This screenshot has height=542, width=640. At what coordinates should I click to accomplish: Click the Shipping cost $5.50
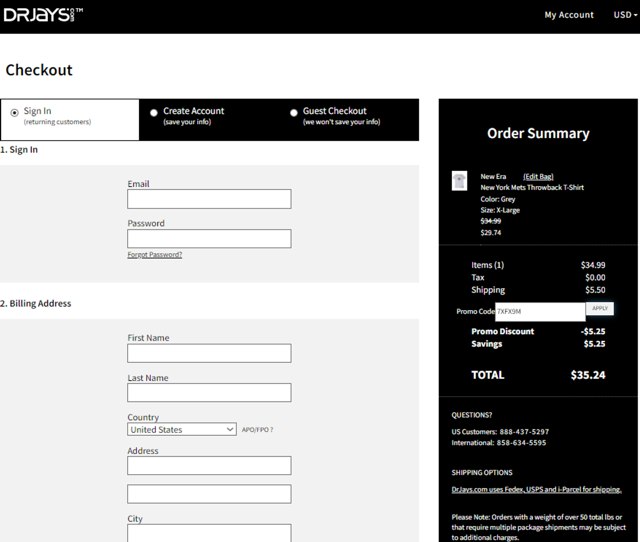coord(595,290)
